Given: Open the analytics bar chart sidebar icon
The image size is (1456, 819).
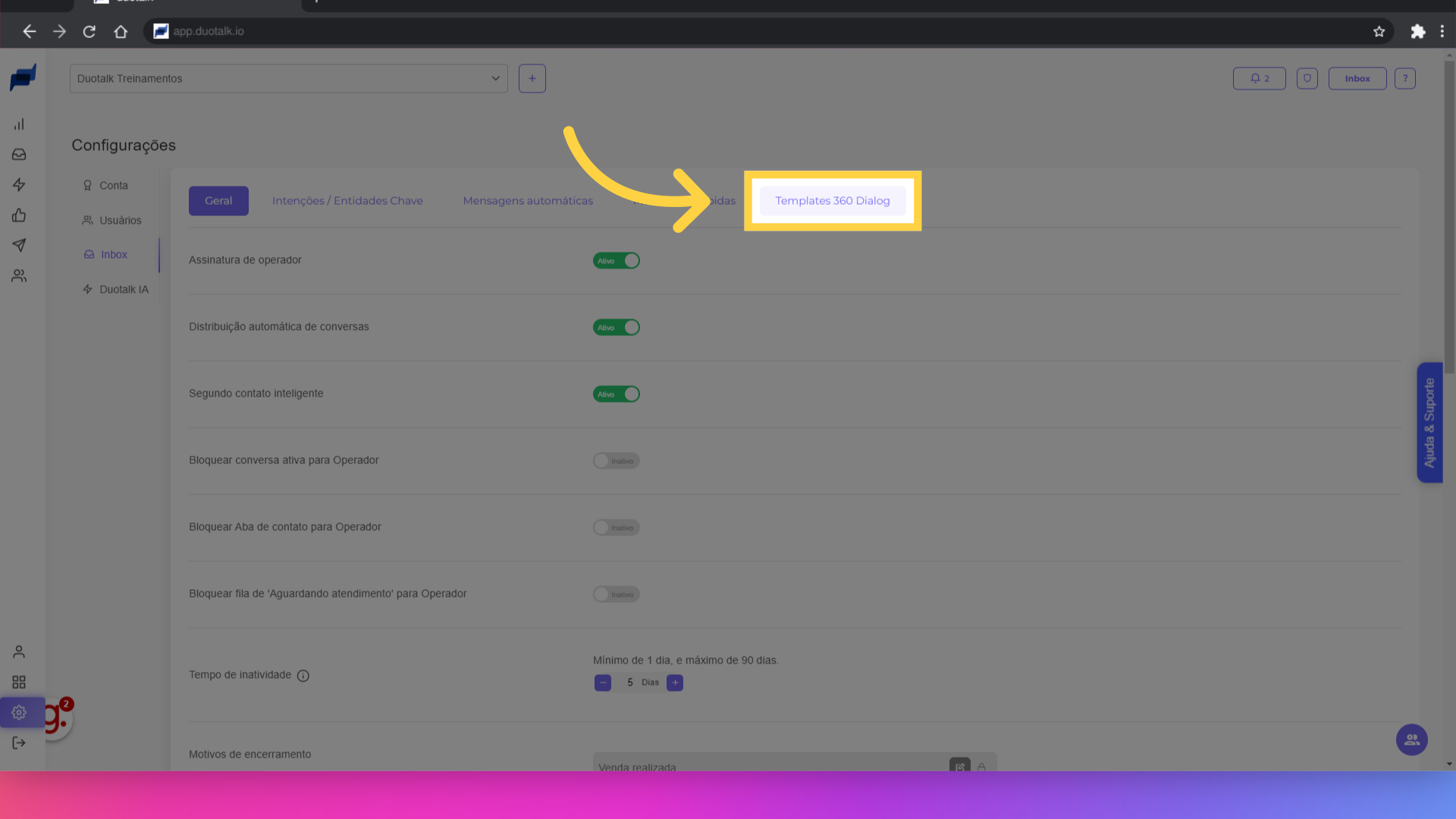Looking at the screenshot, I should tap(19, 124).
